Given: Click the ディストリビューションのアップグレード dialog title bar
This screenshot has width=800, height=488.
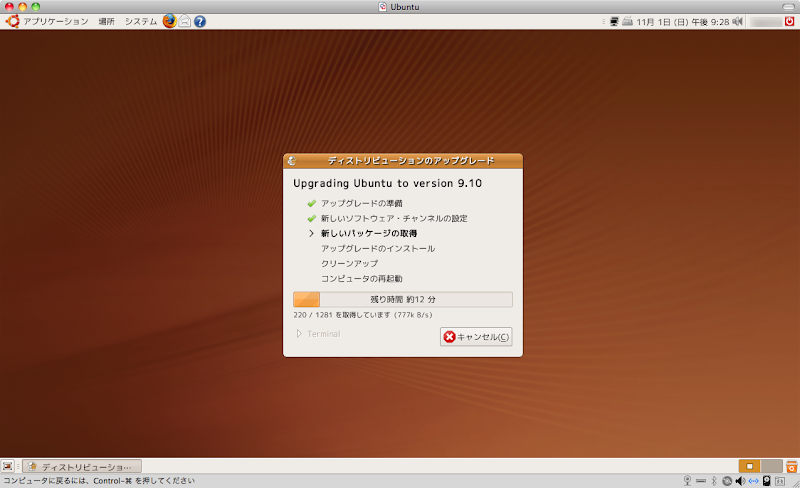Looking at the screenshot, I should tap(403, 161).
